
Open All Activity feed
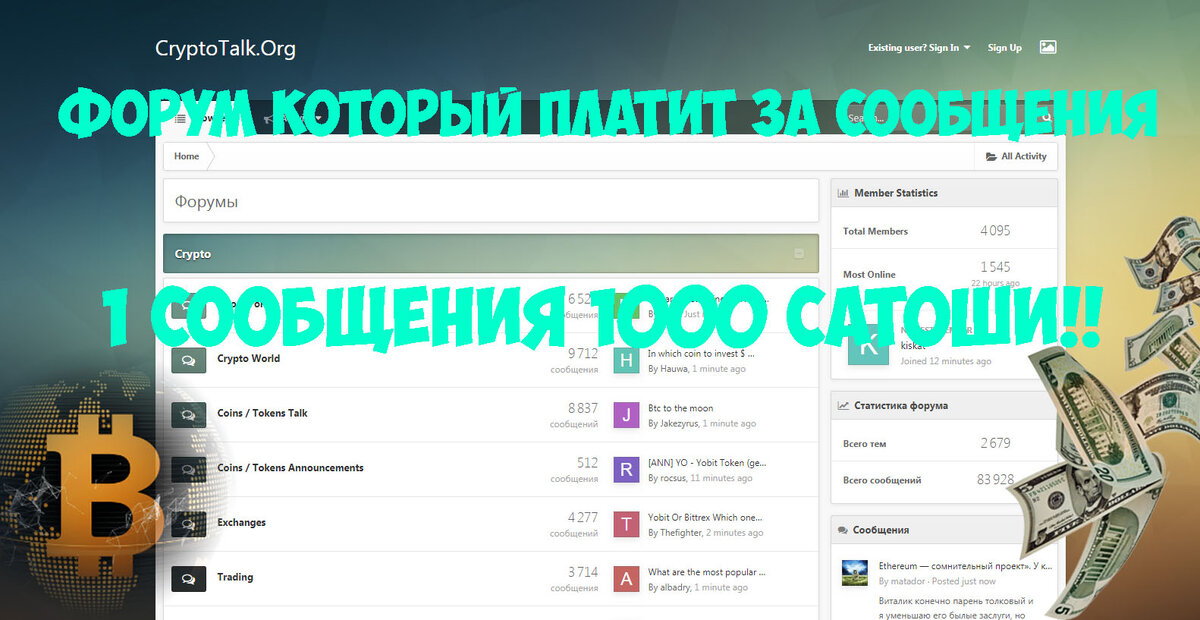click(1016, 156)
